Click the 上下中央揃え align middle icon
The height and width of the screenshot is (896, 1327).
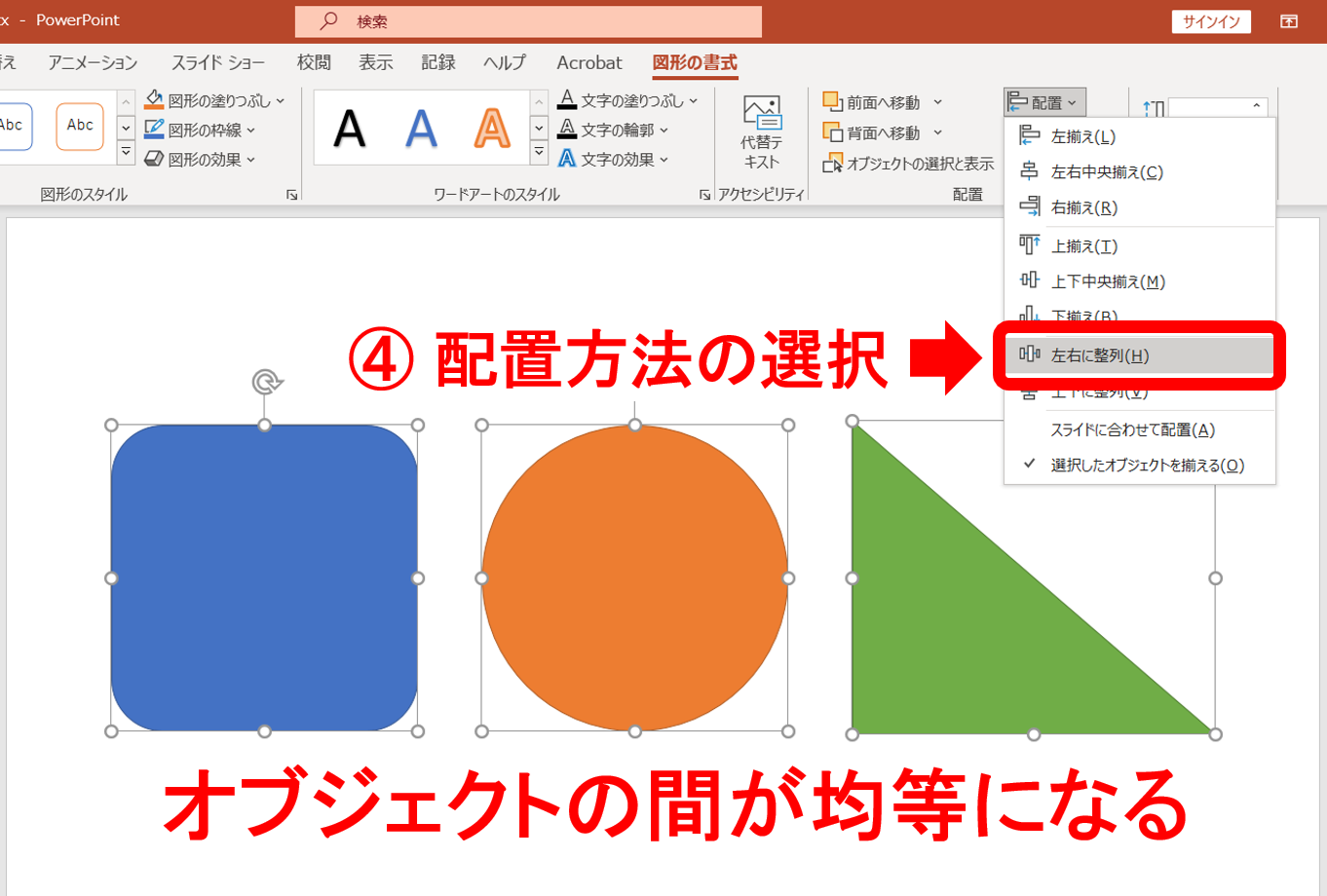click(x=1029, y=280)
